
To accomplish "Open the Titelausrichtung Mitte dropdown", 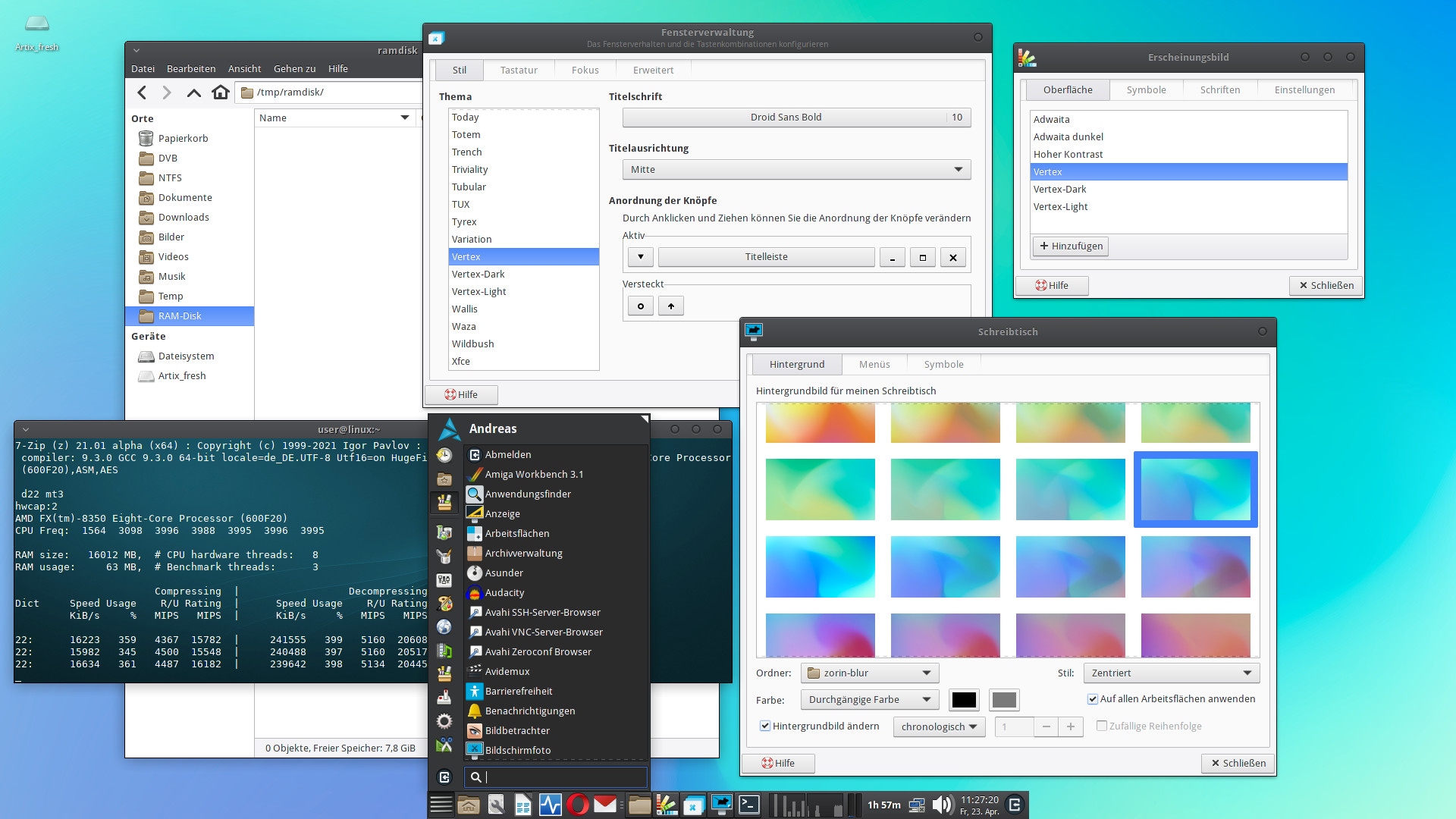I will [796, 169].
